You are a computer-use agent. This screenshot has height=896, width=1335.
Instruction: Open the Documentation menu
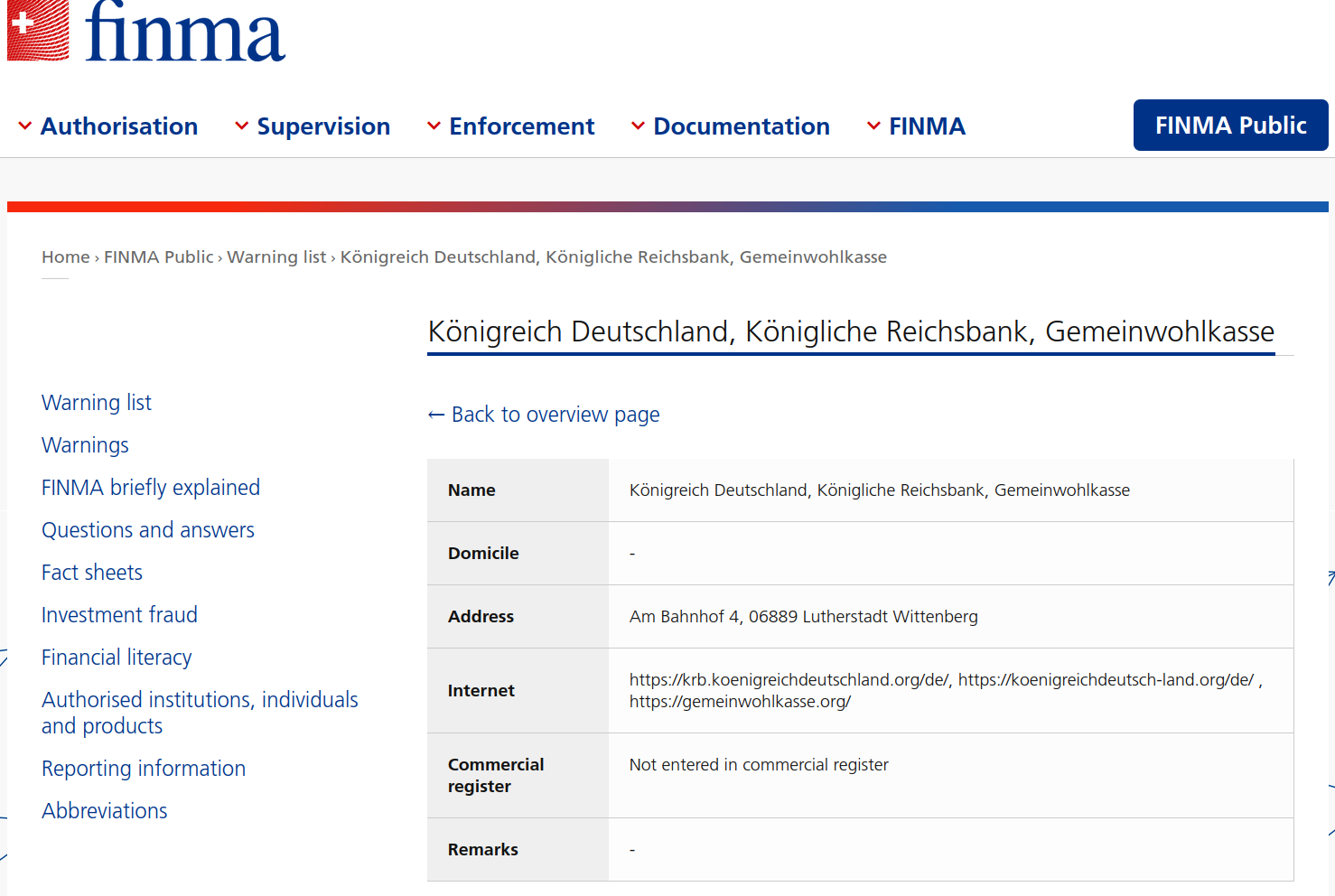pos(742,126)
